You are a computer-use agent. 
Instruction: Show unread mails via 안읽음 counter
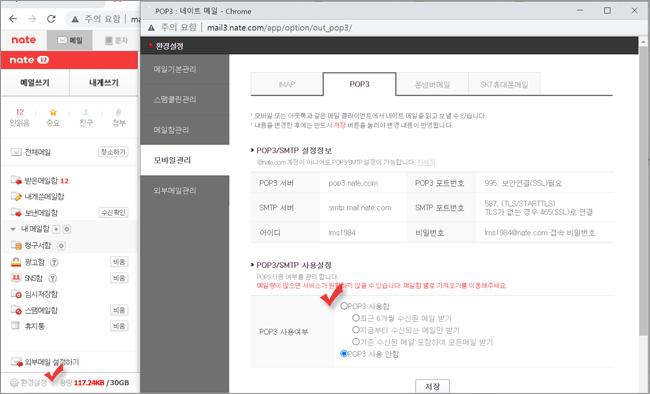click(x=19, y=117)
